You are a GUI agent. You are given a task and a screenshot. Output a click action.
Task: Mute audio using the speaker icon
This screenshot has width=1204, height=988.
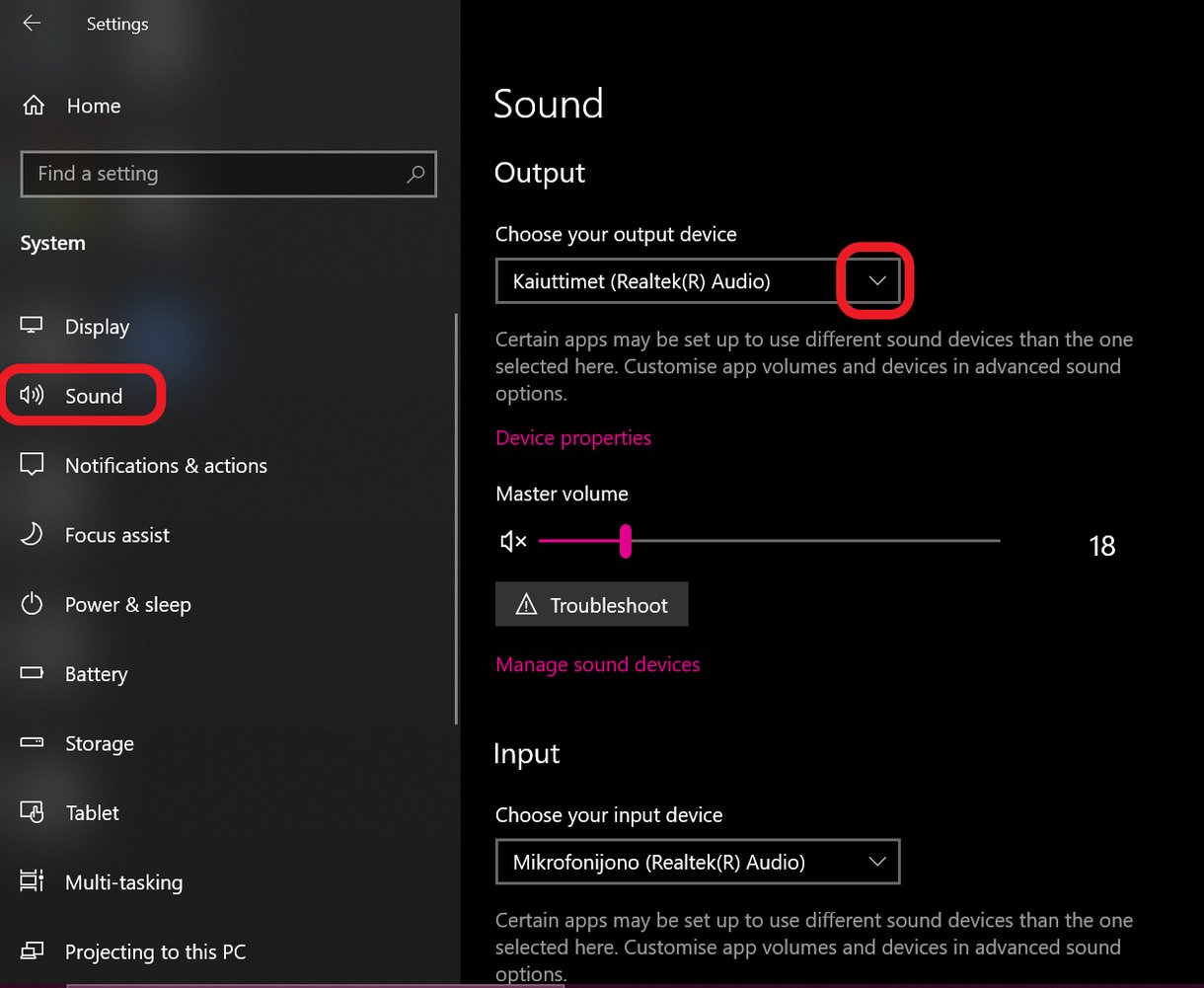pos(511,541)
